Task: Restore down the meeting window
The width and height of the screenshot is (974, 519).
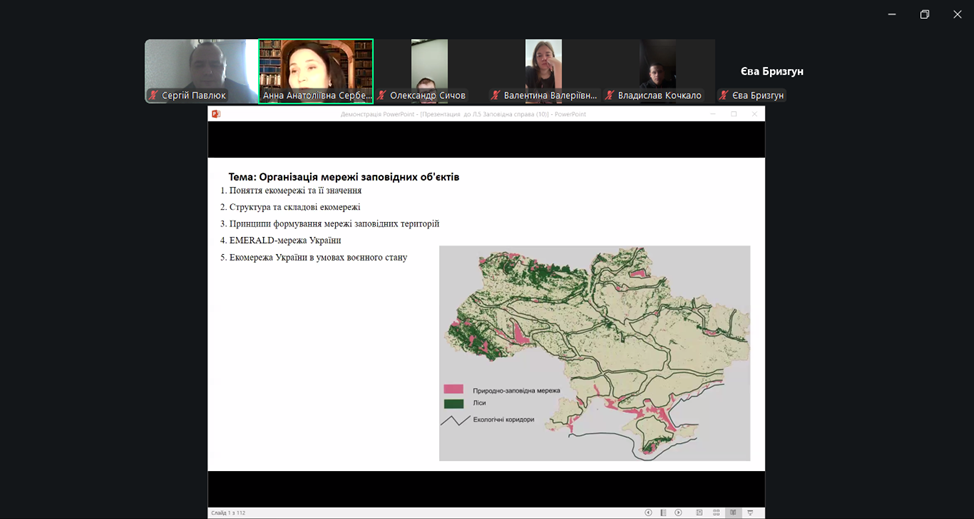Action: (x=924, y=14)
